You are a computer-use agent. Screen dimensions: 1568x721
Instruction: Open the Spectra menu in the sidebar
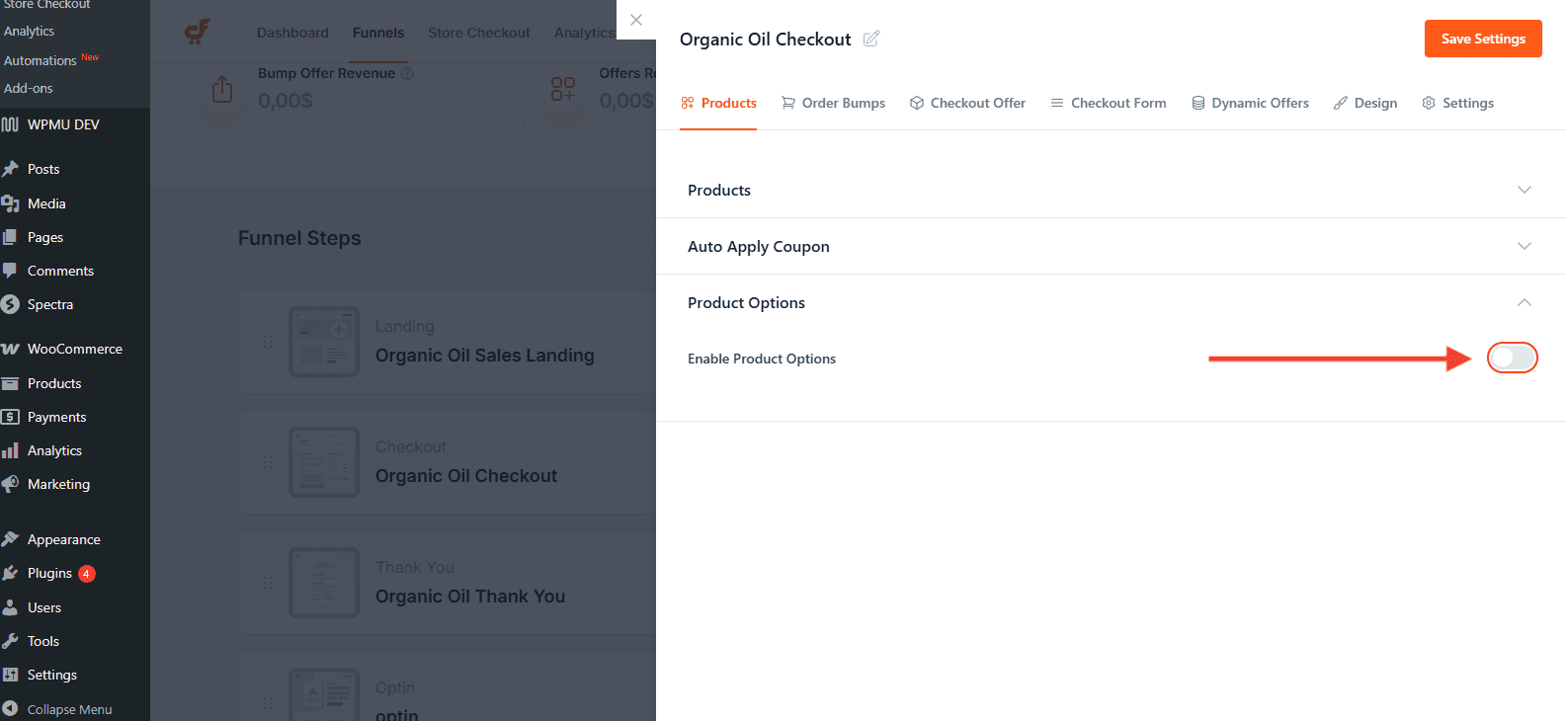(x=49, y=304)
